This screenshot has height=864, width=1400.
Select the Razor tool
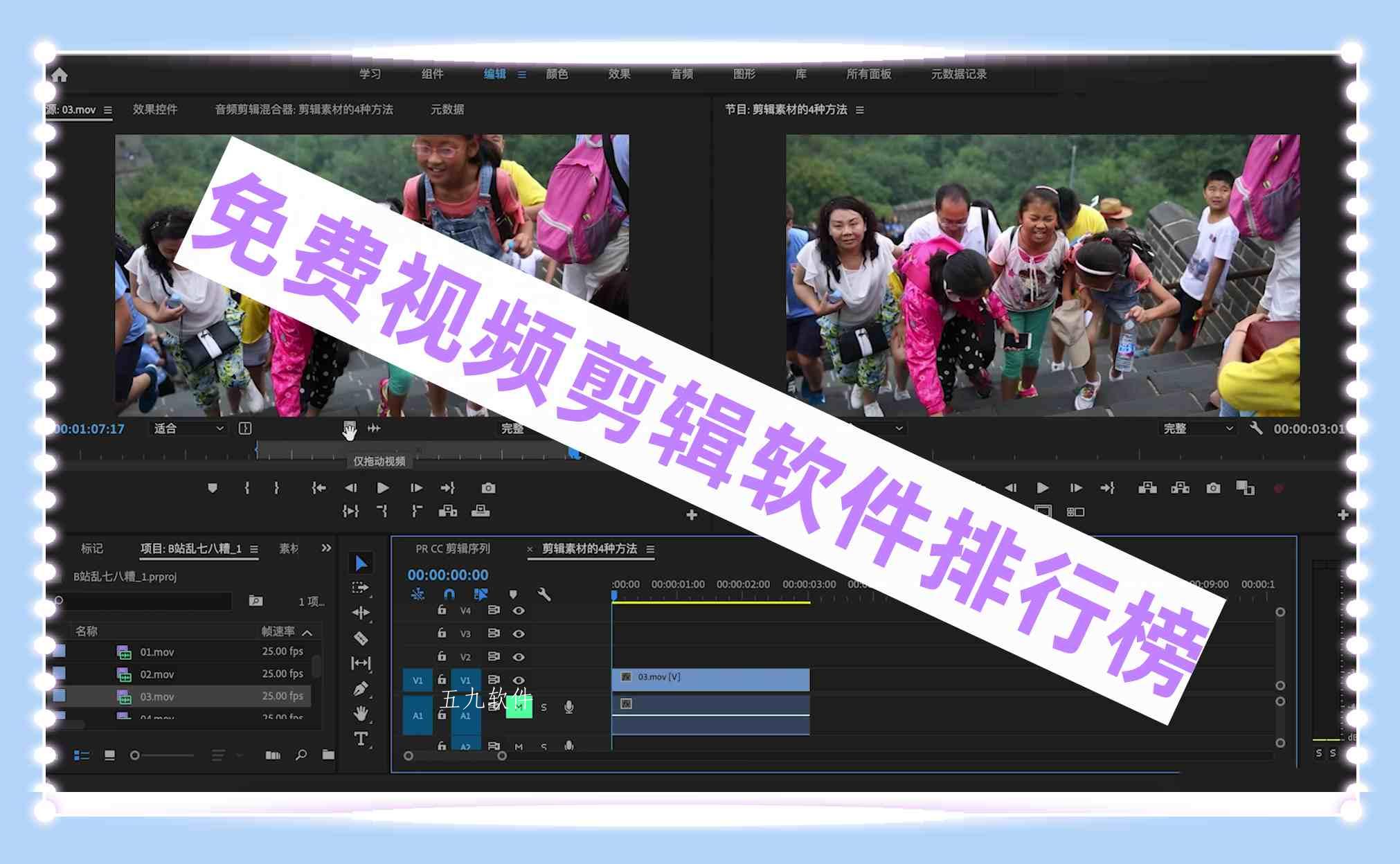click(361, 638)
